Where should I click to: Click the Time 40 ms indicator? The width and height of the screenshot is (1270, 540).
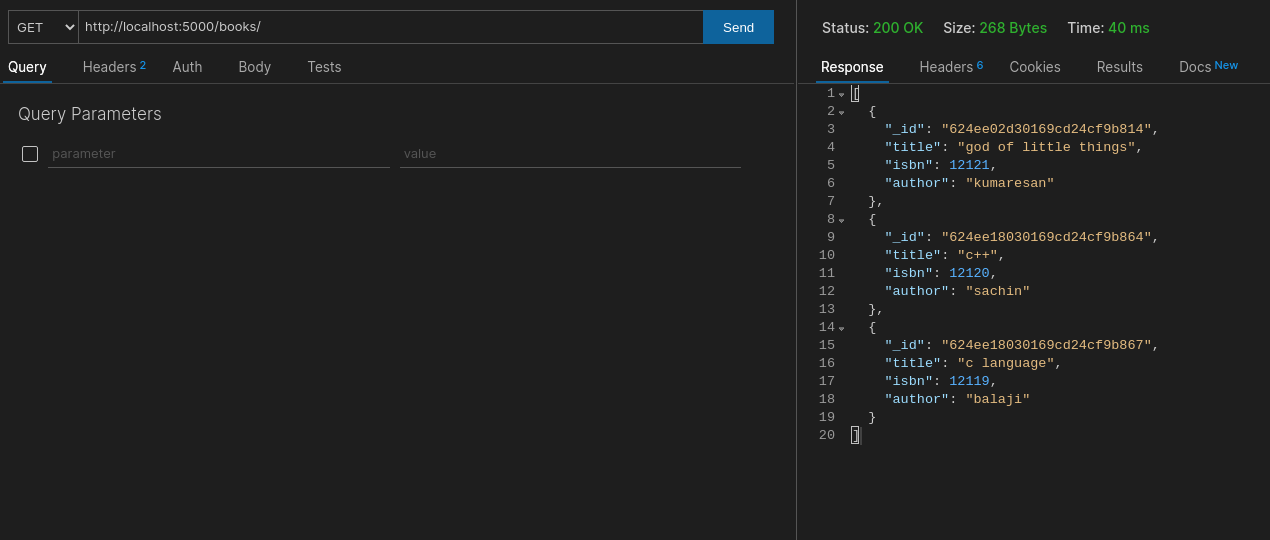[x=1108, y=28]
